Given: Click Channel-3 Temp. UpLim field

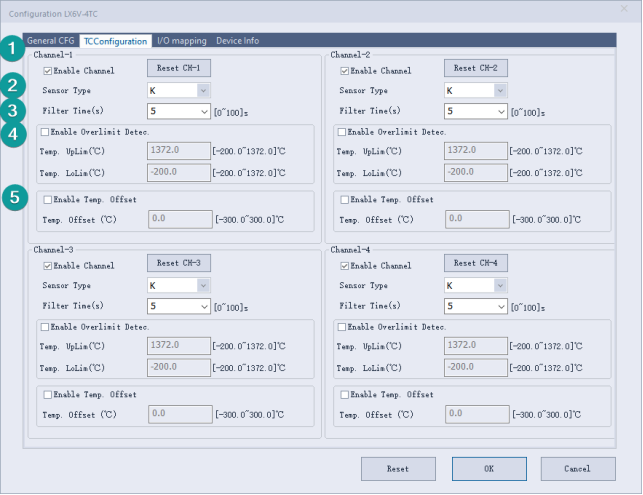Looking at the screenshot, I should [x=179, y=346].
